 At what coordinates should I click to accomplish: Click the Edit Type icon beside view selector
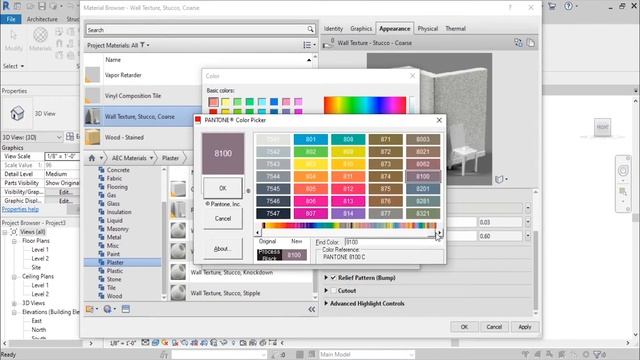coord(70,137)
